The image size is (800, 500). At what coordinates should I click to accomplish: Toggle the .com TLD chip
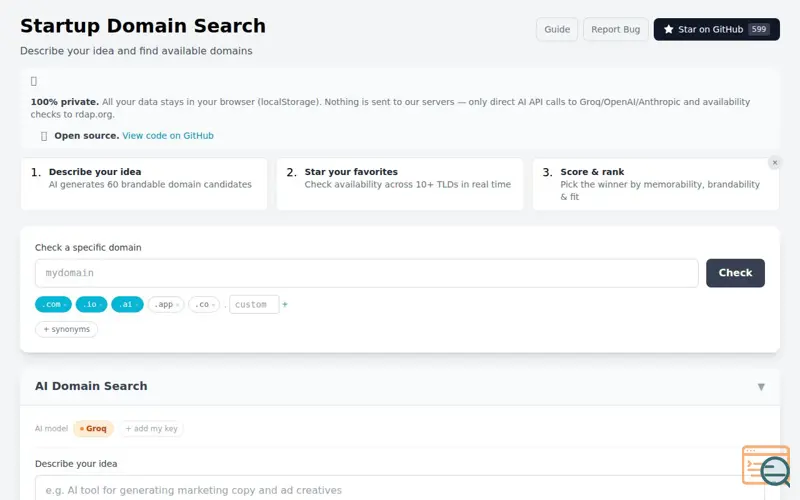point(53,305)
